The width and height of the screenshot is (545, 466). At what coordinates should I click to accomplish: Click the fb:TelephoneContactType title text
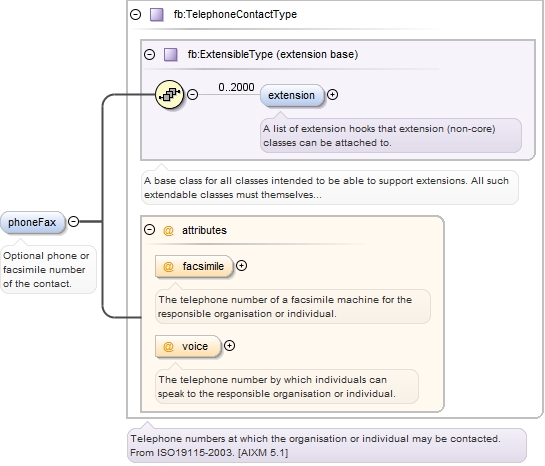235,15
